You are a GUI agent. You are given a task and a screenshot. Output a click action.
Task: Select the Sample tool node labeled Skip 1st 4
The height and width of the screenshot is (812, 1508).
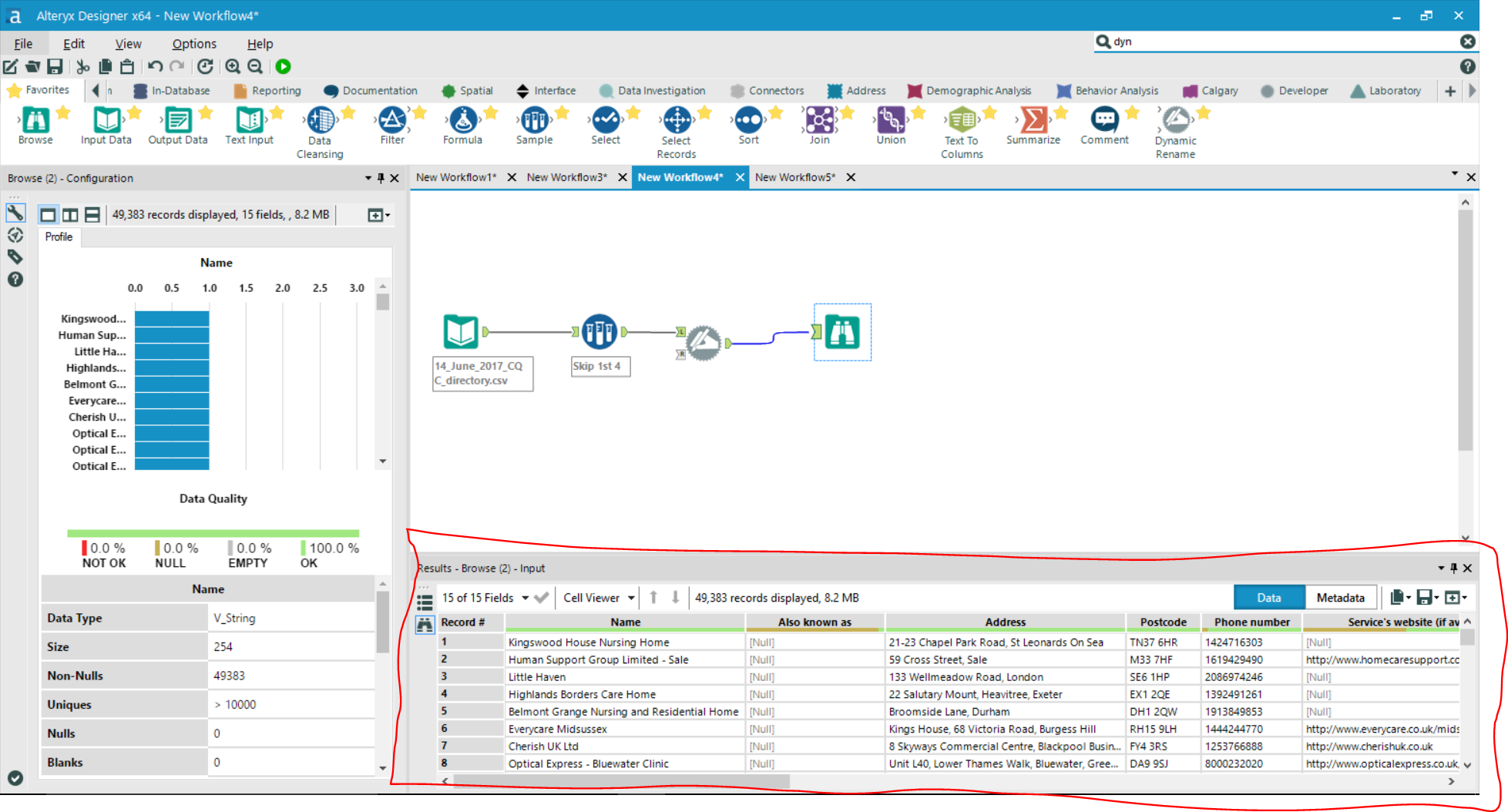(x=599, y=332)
